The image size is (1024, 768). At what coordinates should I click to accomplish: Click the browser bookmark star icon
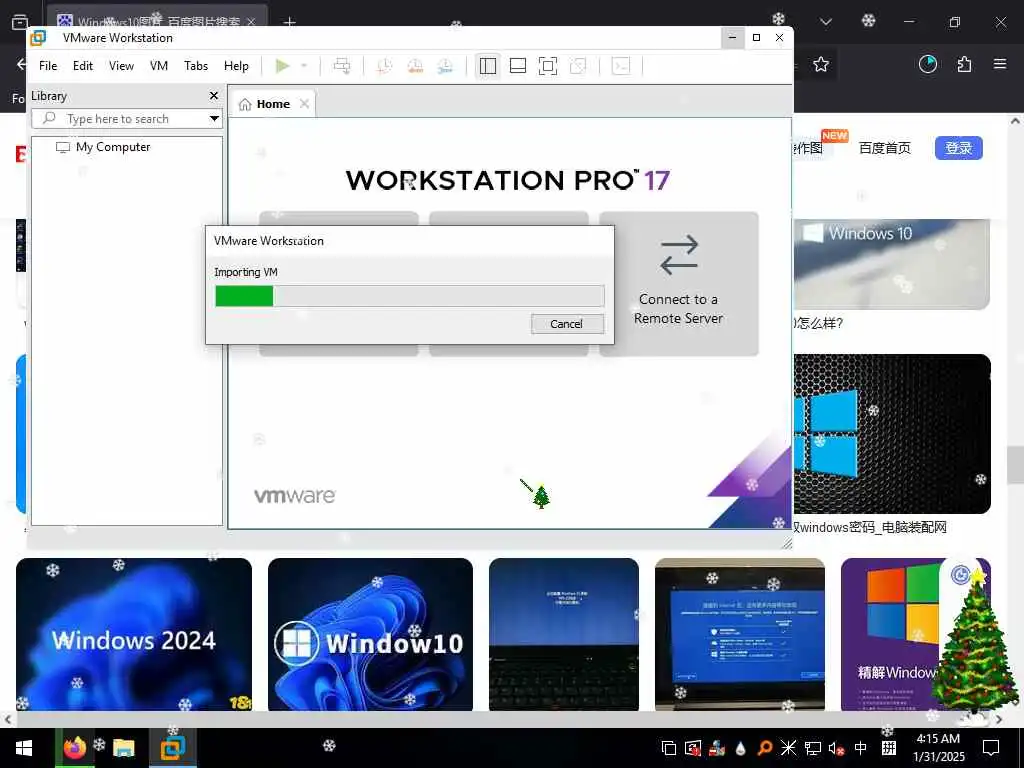821,64
